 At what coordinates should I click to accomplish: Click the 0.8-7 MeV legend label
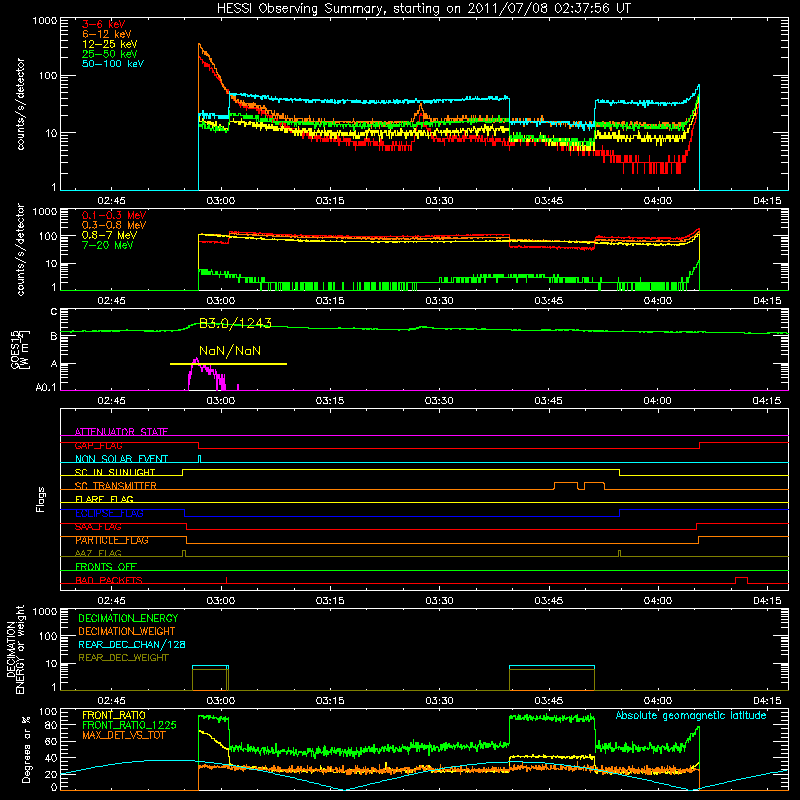(x=110, y=235)
